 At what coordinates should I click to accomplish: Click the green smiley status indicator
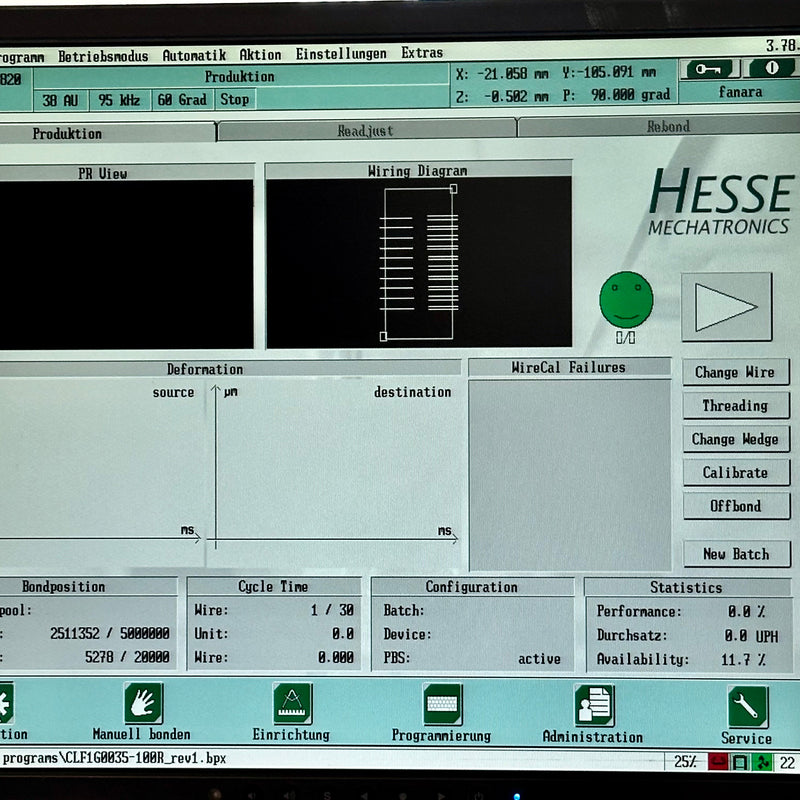pos(626,299)
